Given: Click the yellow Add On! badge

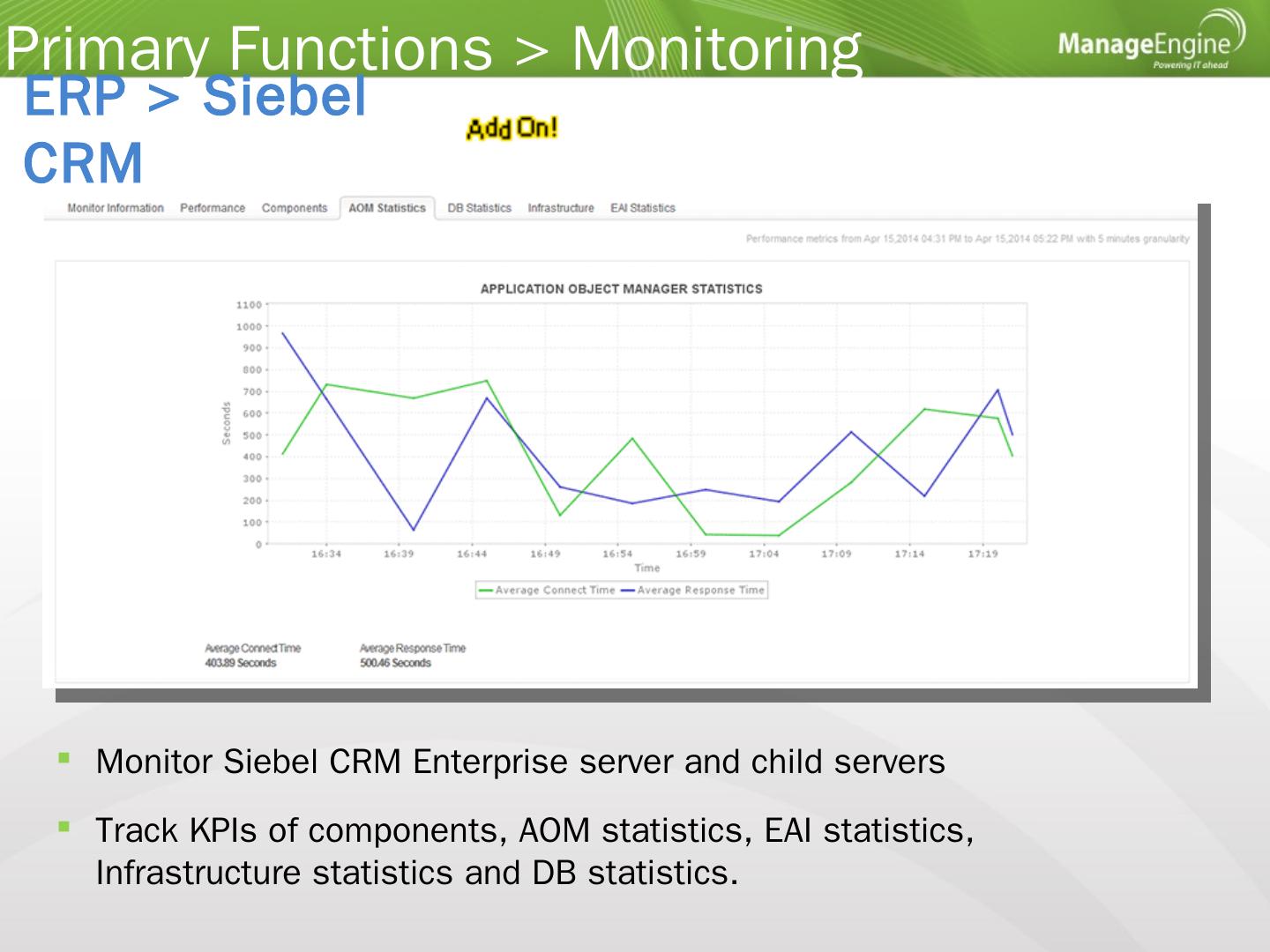Looking at the screenshot, I should pos(512,129).
